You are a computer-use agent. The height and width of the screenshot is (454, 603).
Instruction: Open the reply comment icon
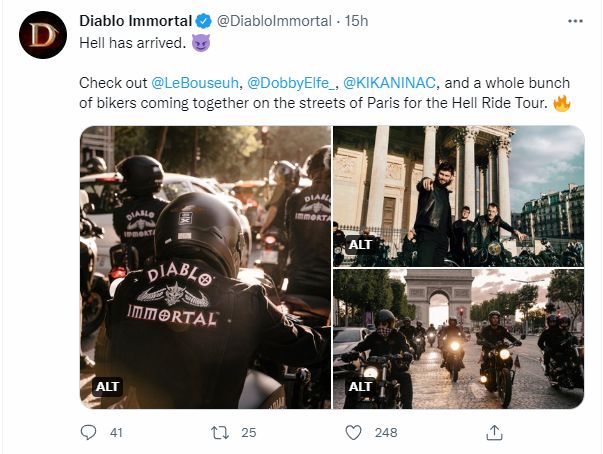90,433
